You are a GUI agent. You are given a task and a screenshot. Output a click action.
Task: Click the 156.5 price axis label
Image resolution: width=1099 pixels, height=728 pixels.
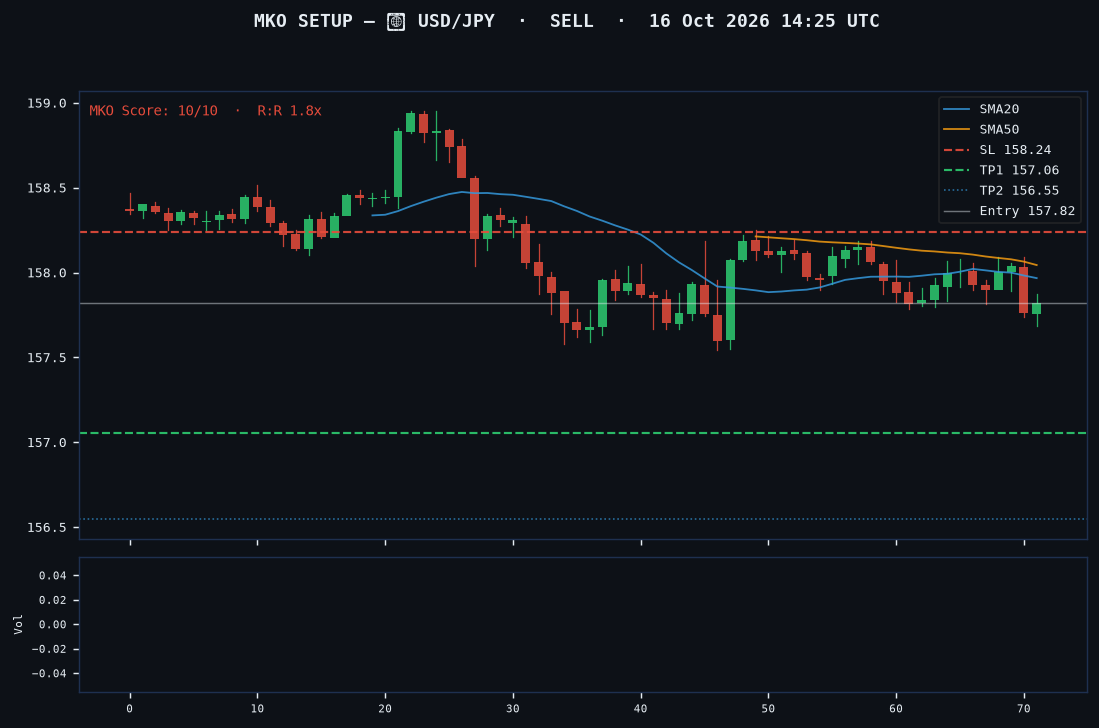[x=47, y=528]
